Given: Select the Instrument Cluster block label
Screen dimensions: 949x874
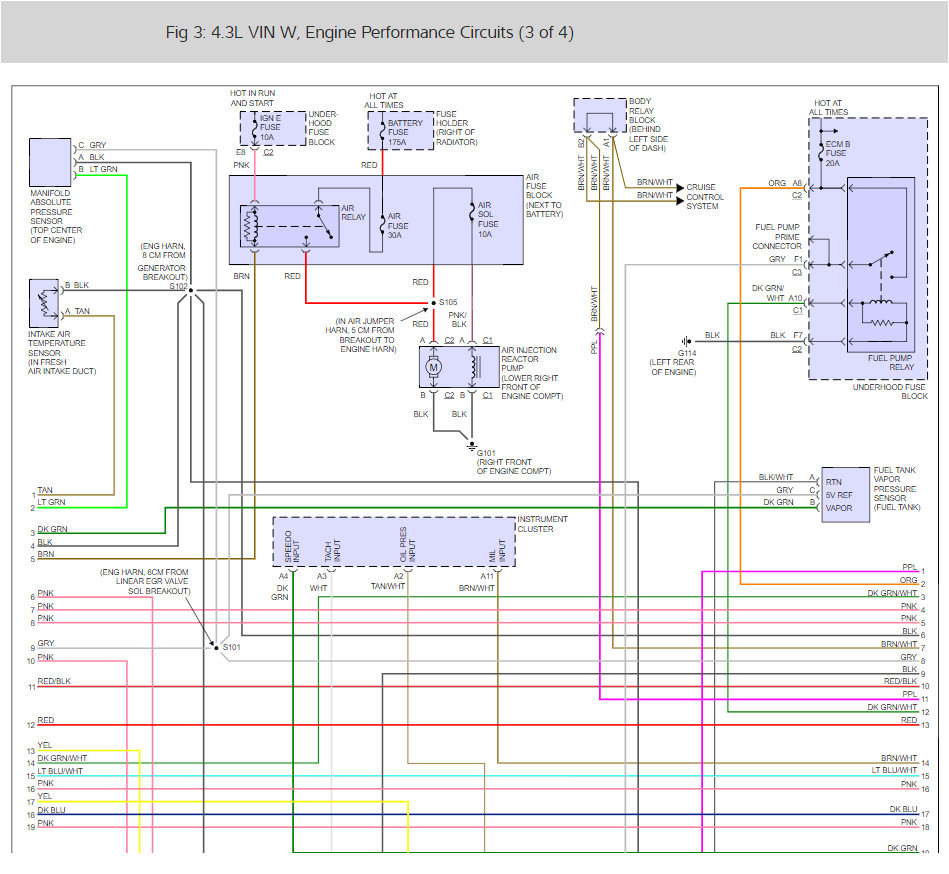Looking at the screenshot, I should [543, 523].
